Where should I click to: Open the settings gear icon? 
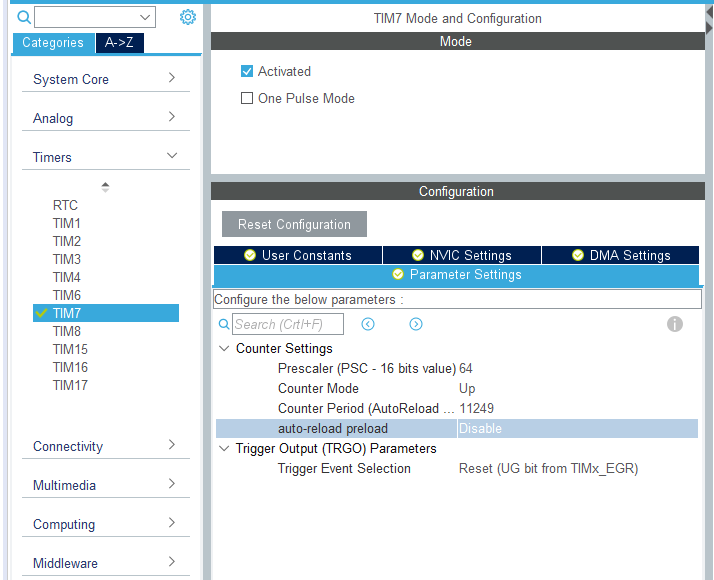tap(188, 17)
